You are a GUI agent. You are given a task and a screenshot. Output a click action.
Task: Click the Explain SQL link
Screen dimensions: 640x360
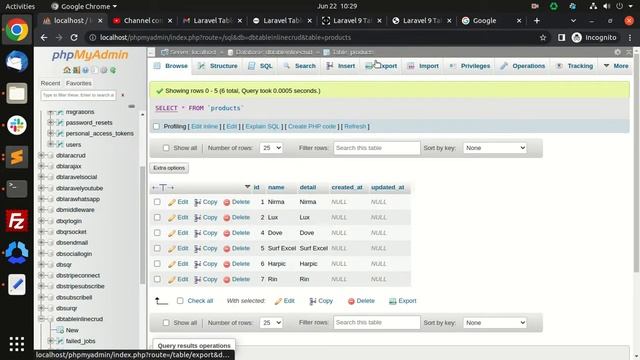tap(262, 127)
